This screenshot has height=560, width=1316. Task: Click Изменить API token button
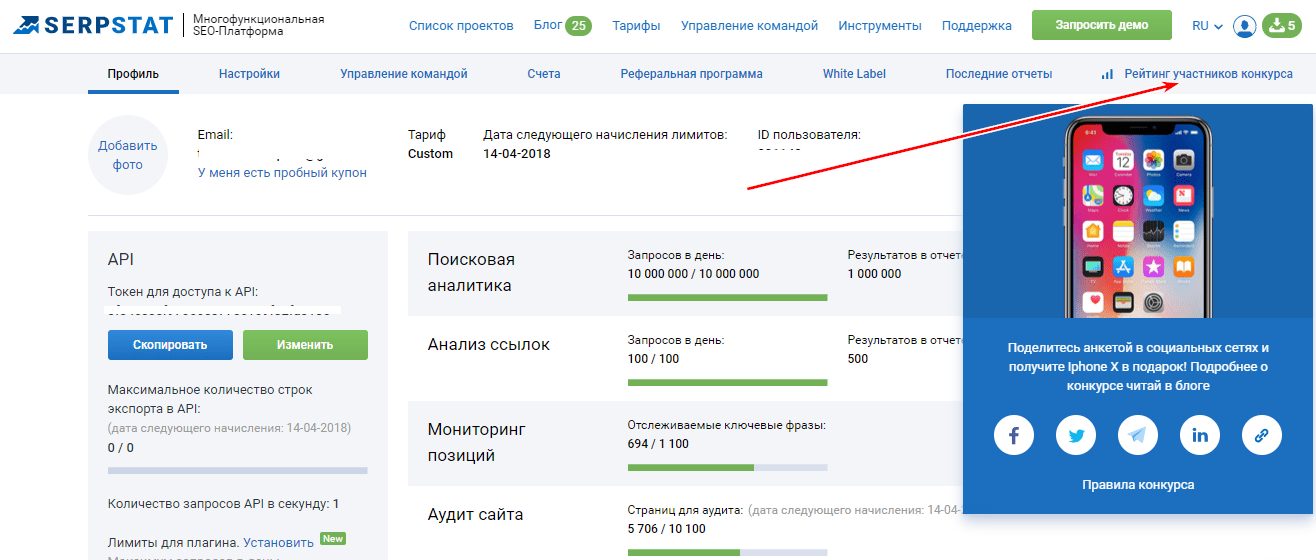point(305,345)
